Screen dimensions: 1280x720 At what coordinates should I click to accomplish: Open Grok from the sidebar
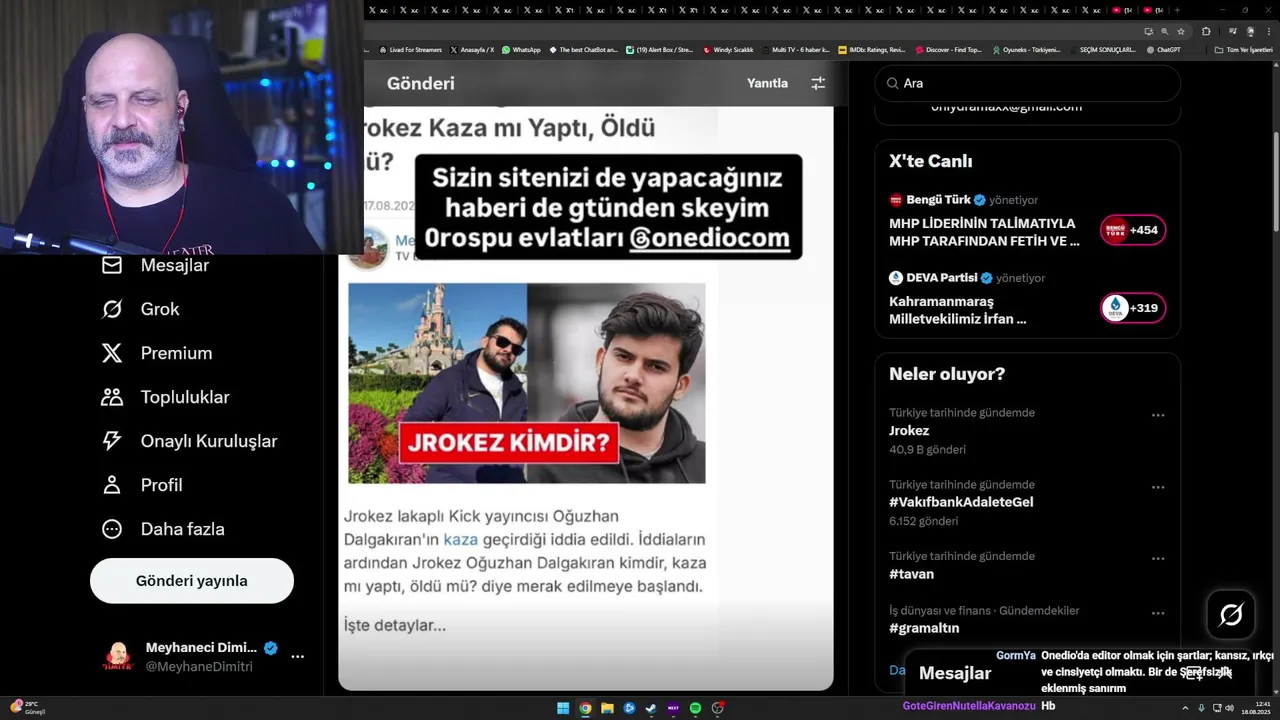click(x=140, y=309)
